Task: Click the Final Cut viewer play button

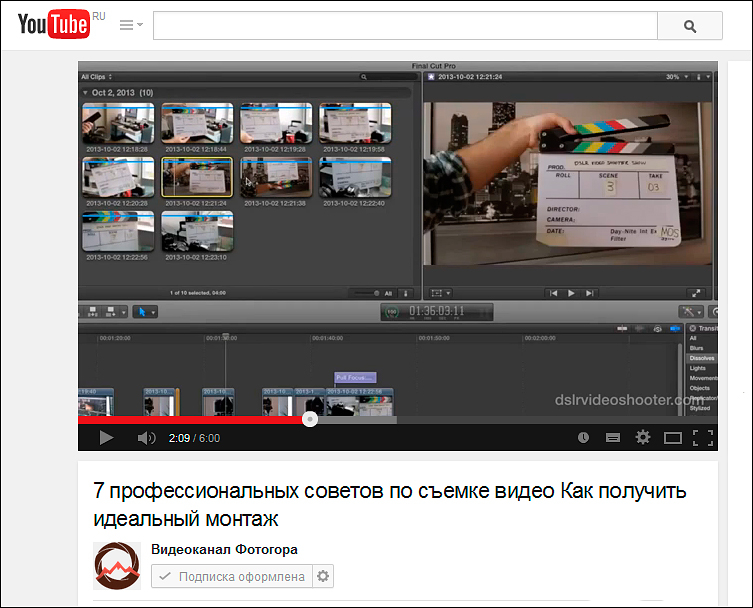Action: point(571,293)
